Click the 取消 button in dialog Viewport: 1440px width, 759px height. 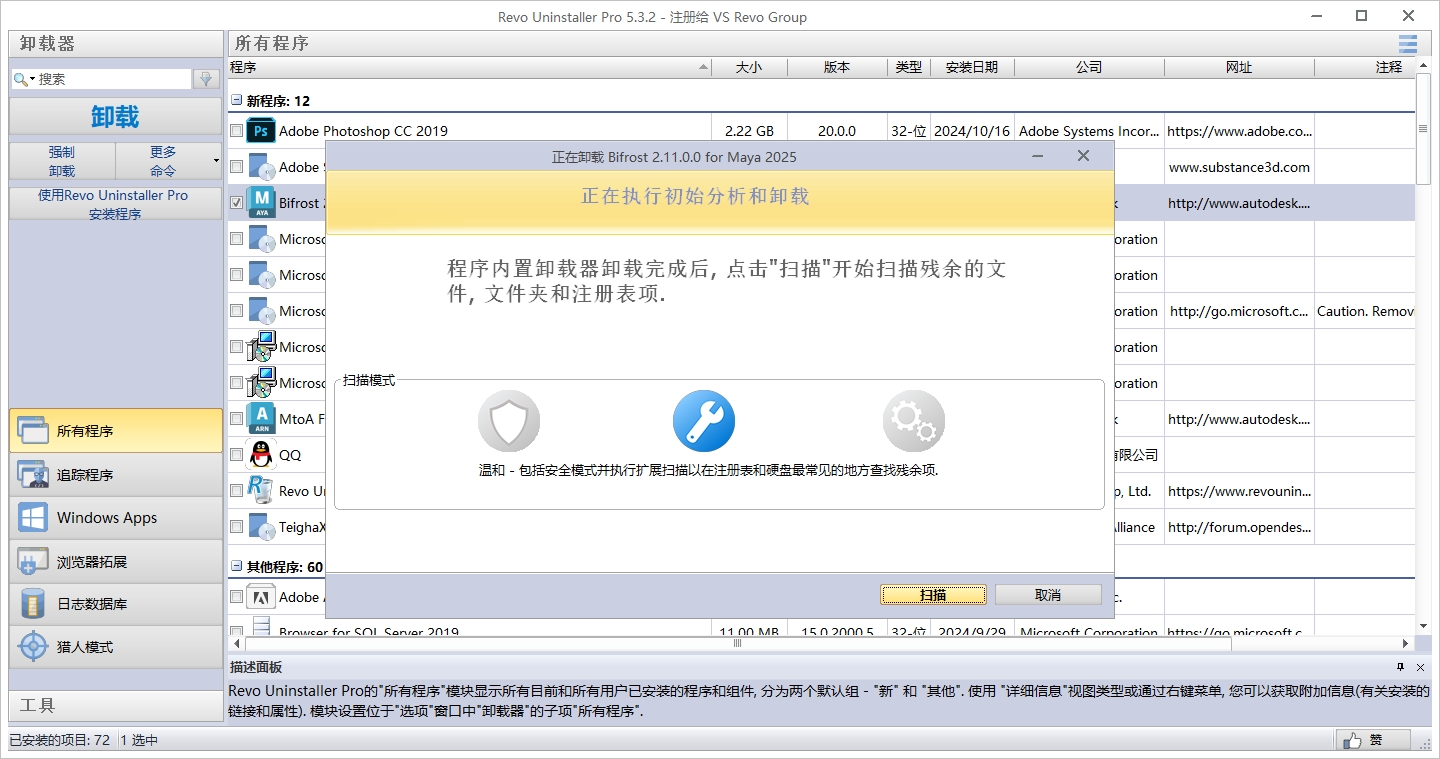pos(1048,595)
